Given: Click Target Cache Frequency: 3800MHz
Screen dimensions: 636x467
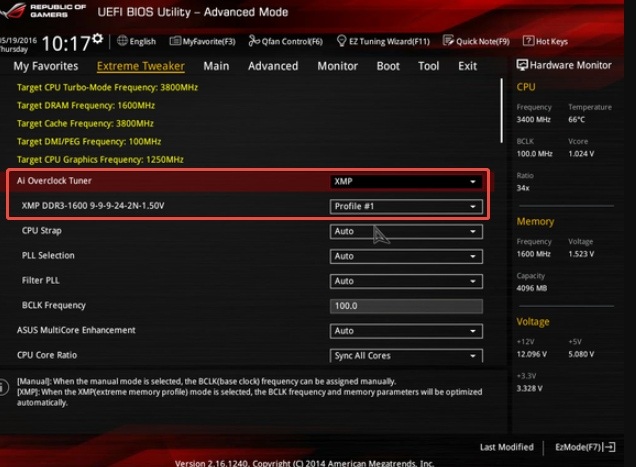Looking at the screenshot, I should coord(85,123).
